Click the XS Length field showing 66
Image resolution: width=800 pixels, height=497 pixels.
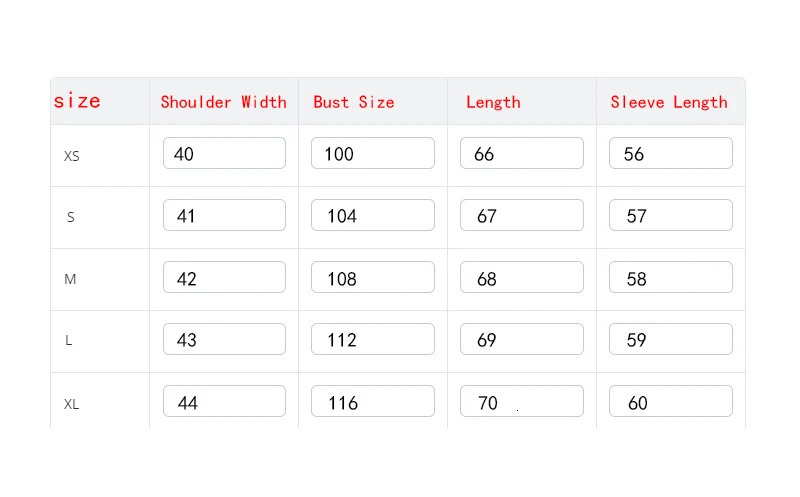[x=522, y=153]
